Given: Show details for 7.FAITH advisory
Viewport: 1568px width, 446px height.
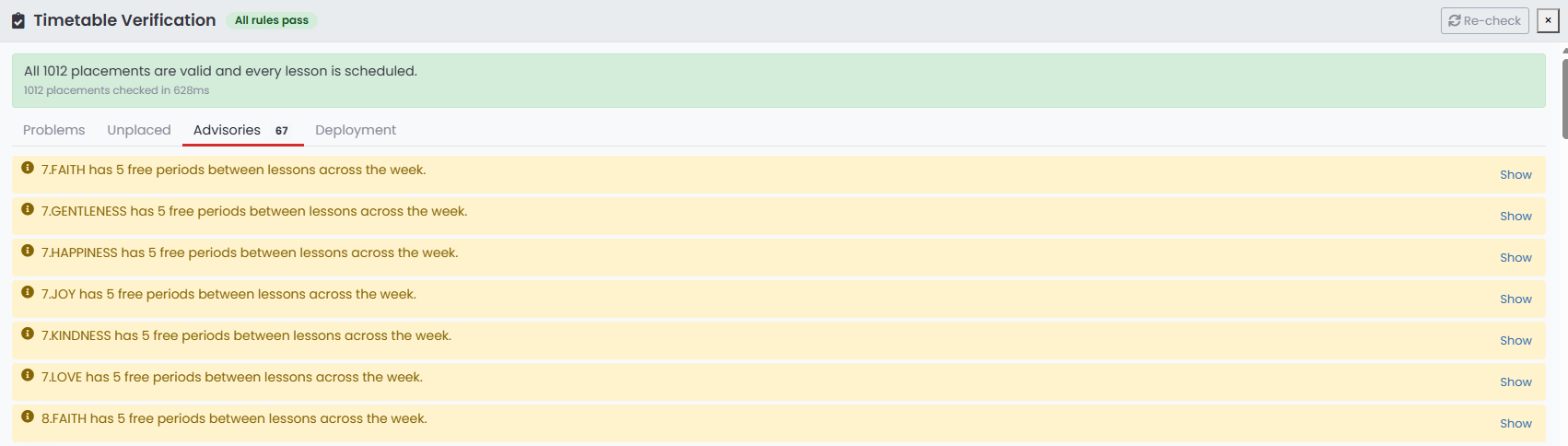Looking at the screenshot, I should 1515,174.
